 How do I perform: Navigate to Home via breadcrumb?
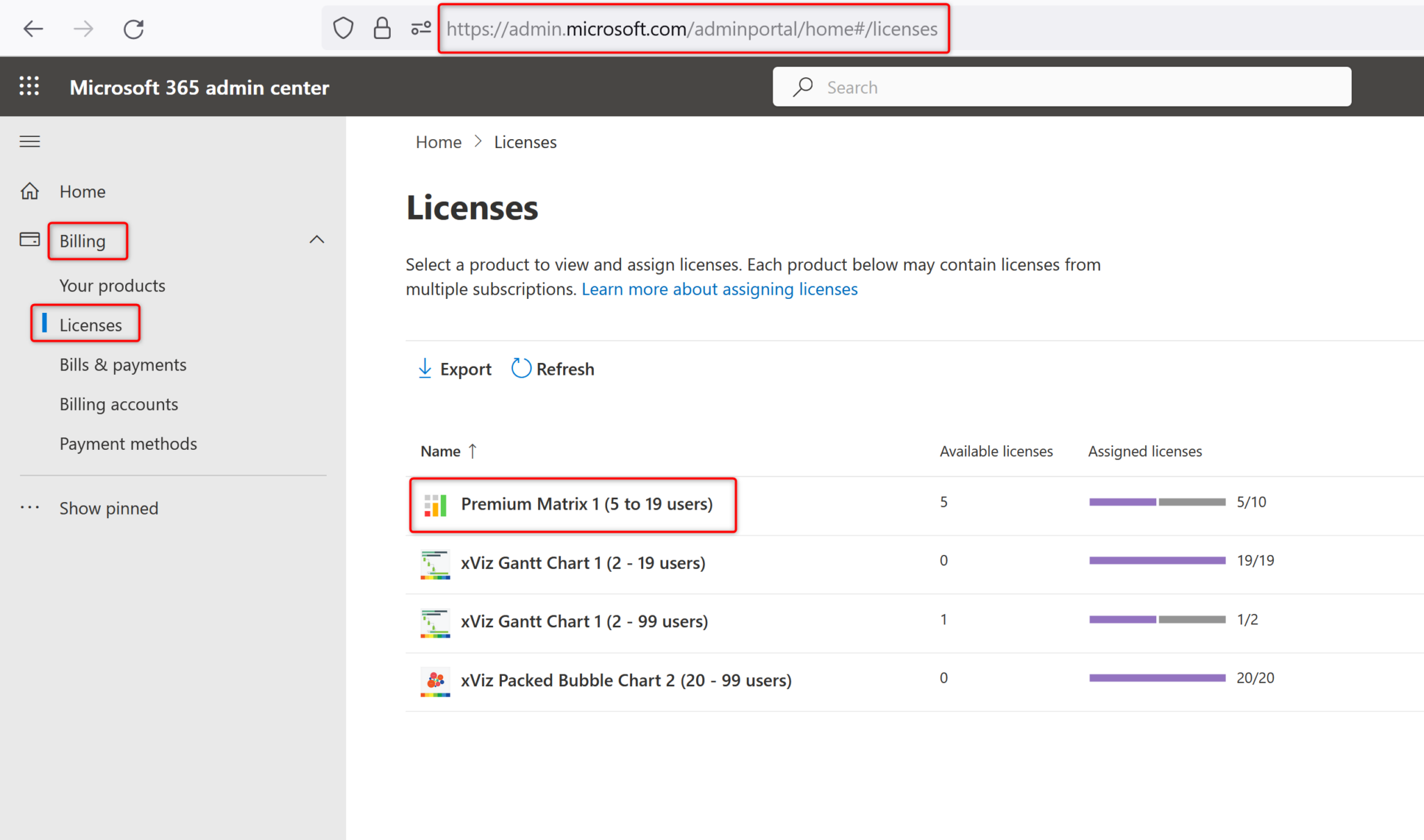tap(438, 141)
